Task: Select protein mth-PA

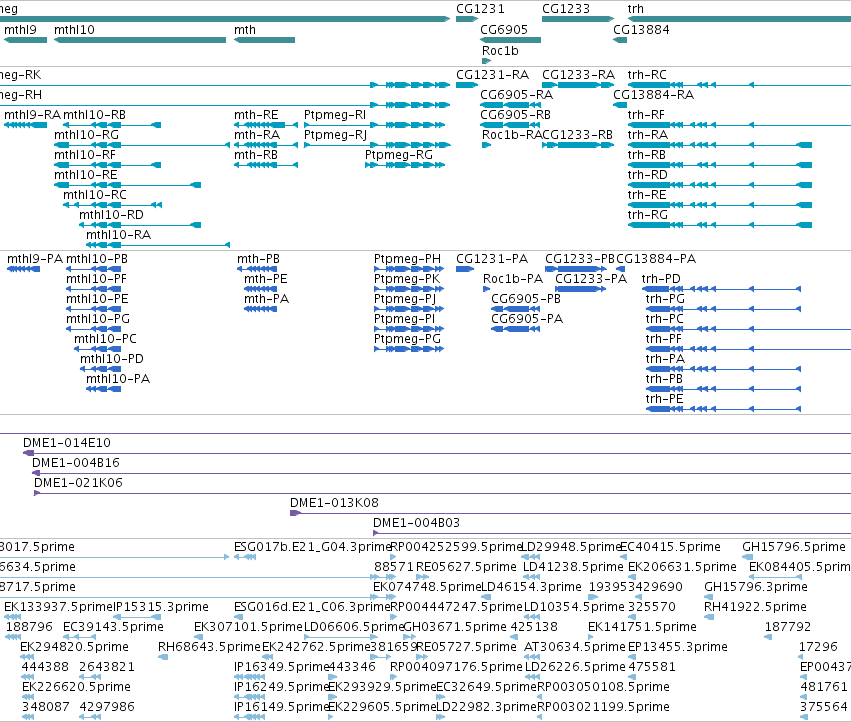Action: pos(266,299)
